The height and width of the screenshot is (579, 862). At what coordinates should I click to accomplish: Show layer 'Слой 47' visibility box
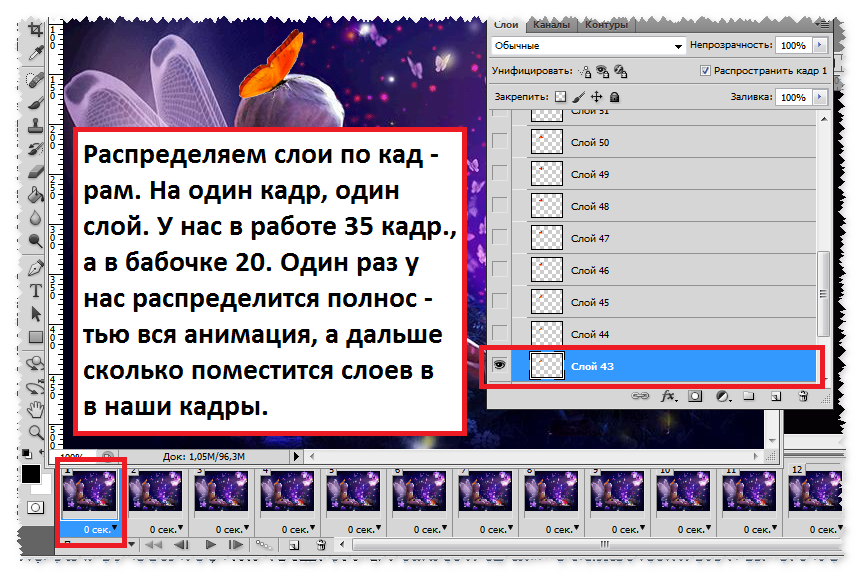pos(499,237)
